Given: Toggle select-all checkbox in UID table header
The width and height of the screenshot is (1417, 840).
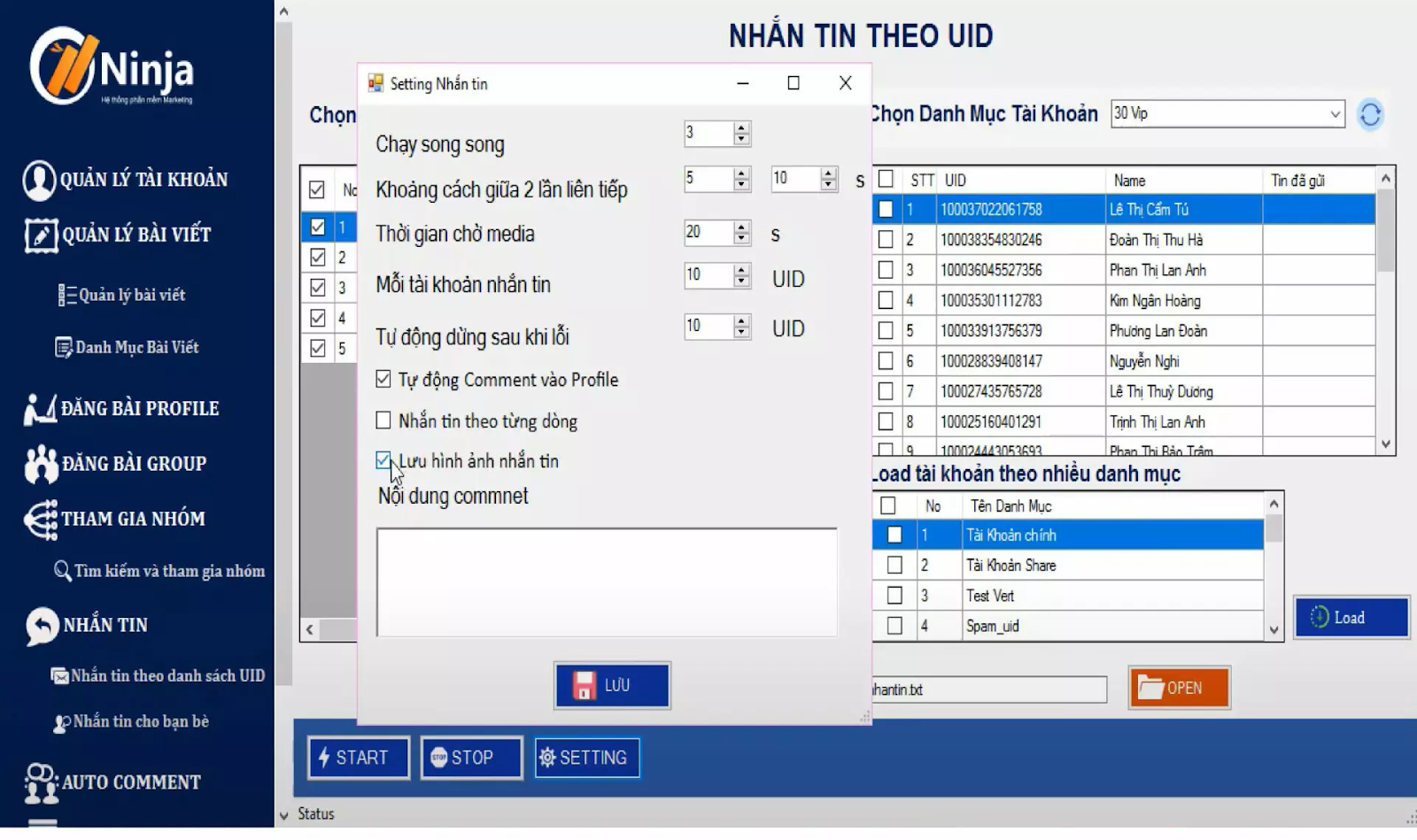Looking at the screenshot, I should (886, 180).
